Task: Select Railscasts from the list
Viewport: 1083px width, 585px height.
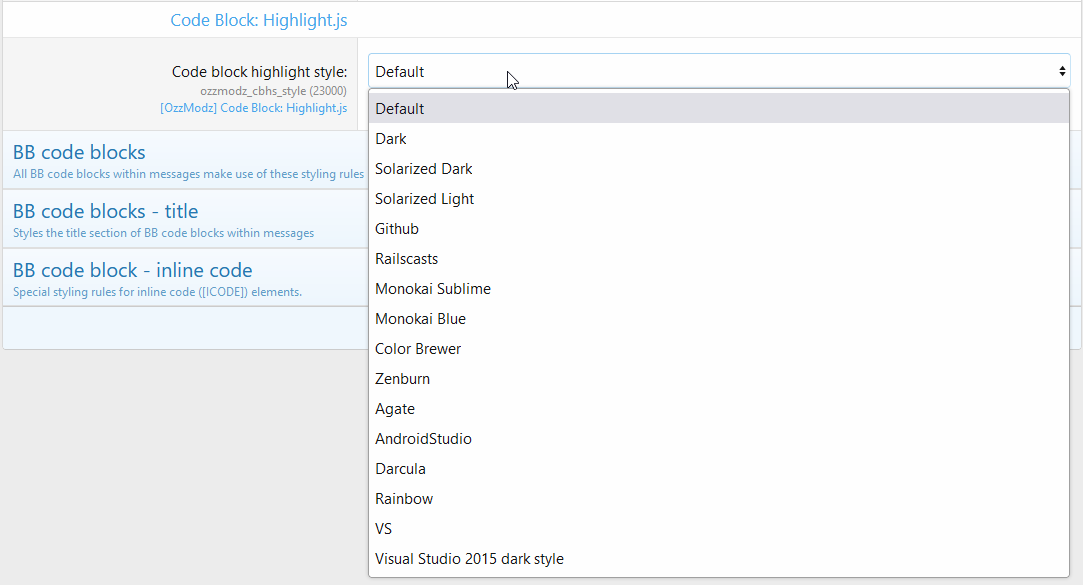Action: tap(407, 259)
